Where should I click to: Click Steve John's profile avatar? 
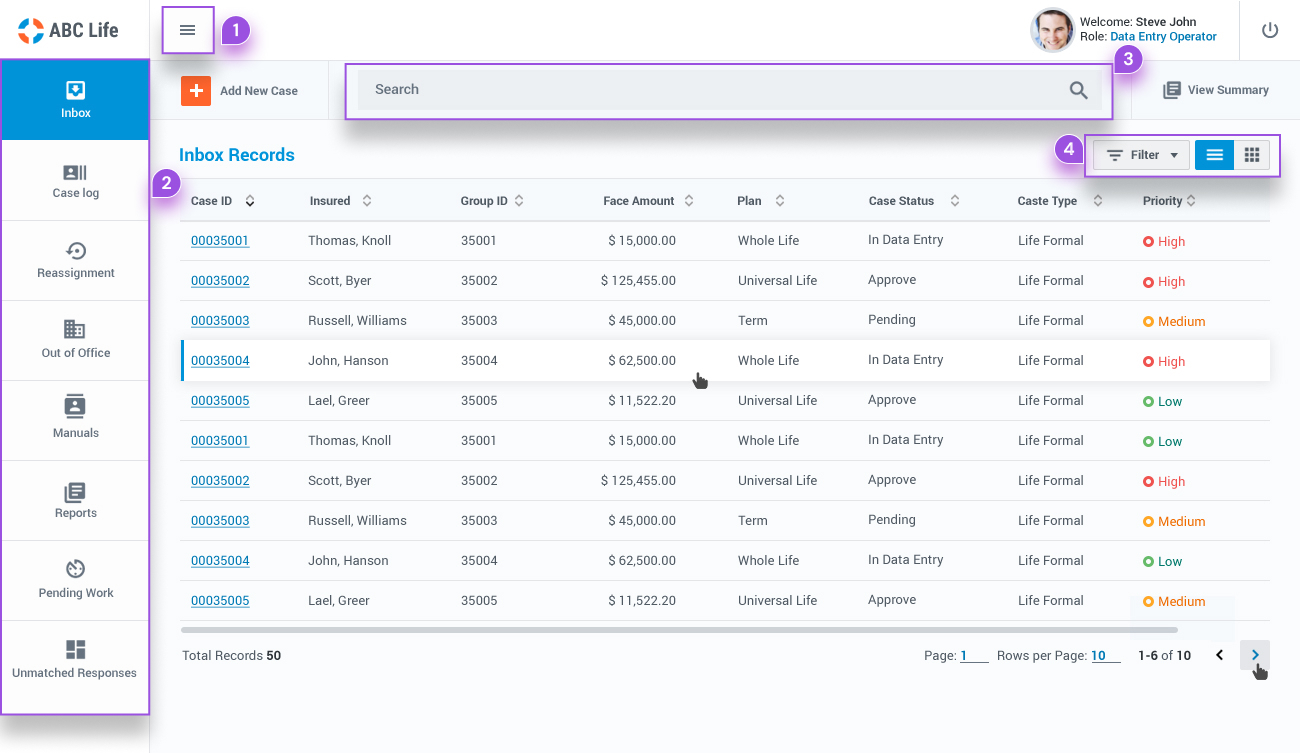coord(1052,30)
